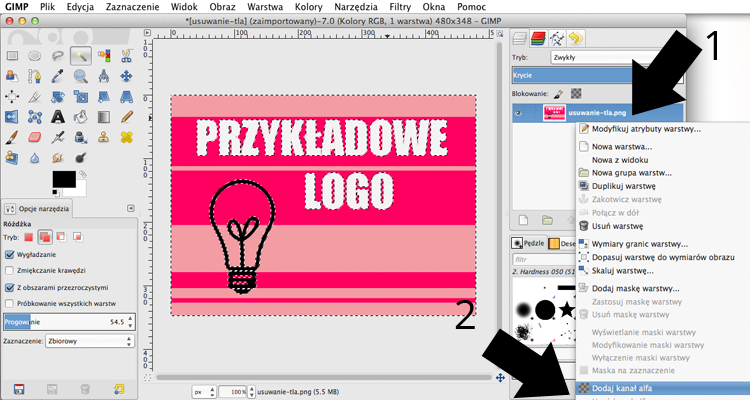Image resolution: width=750 pixels, height=400 pixels.
Task: Choose Usuń warstwę menu entry
Action: coord(663,226)
